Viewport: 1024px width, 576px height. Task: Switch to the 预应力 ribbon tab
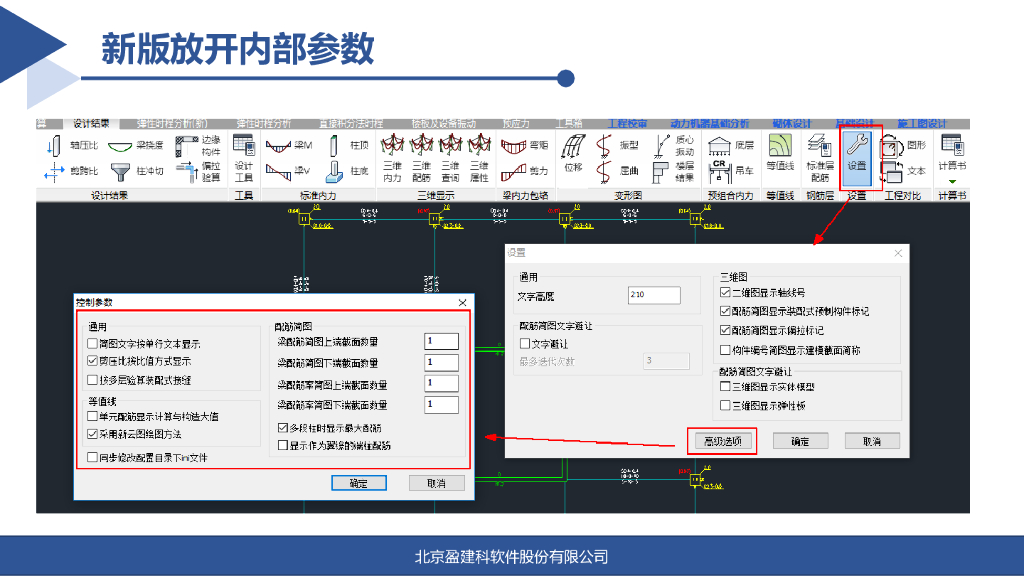coord(516,123)
